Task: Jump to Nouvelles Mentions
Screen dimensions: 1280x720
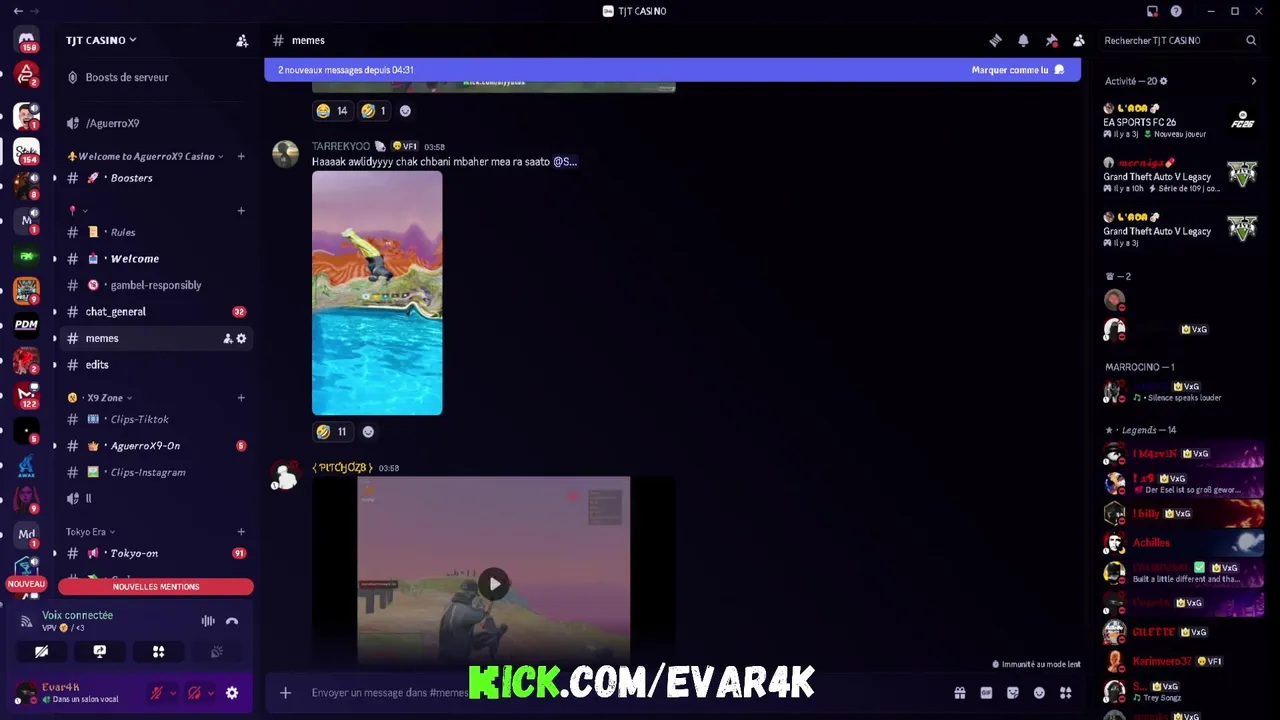Action: 156,587
